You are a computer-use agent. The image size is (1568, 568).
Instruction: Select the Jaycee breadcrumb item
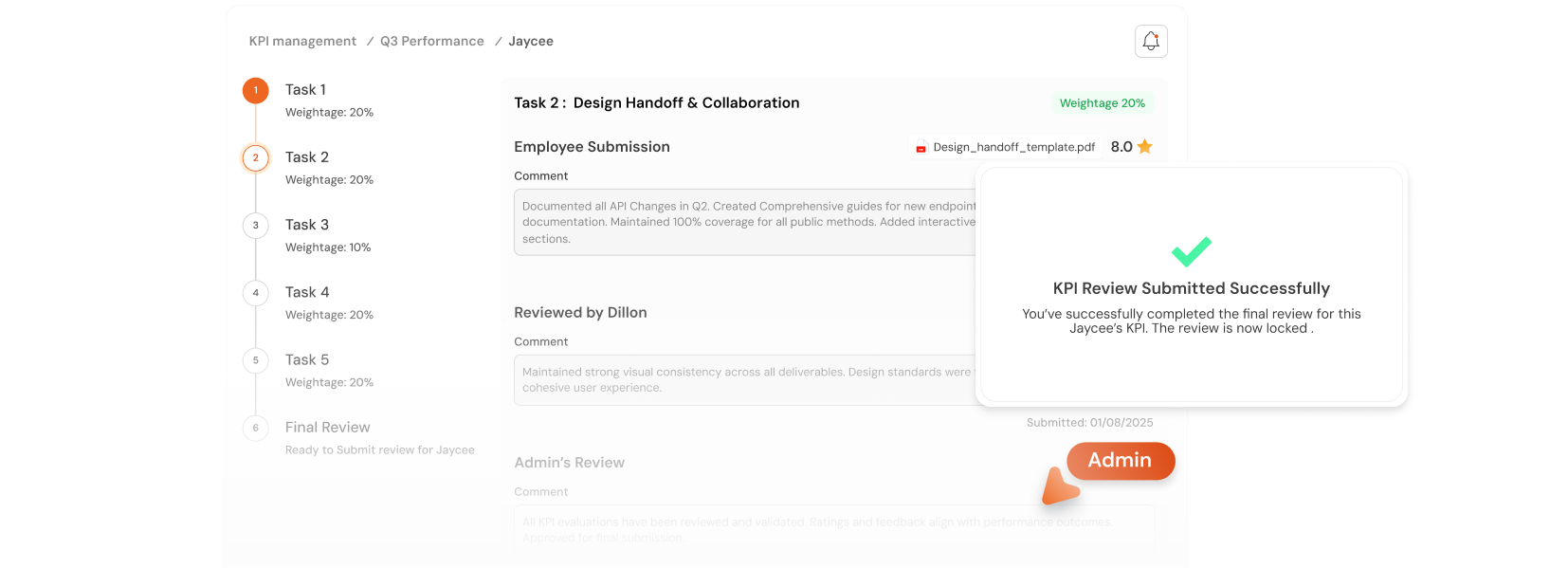531,42
